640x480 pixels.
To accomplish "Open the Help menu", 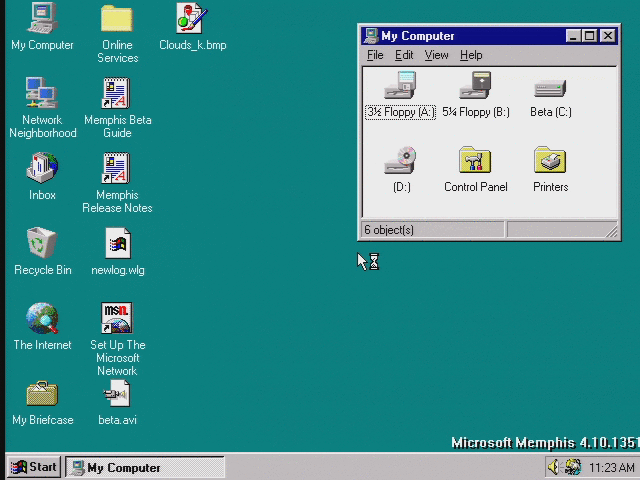I will pos(471,55).
